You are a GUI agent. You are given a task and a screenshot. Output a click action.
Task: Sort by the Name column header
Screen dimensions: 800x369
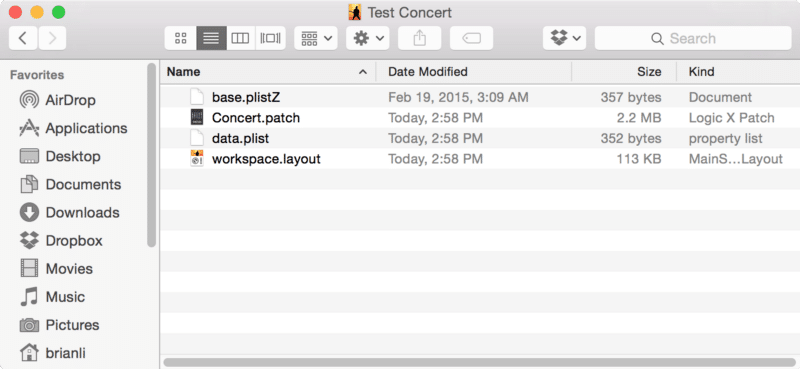[183, 72]
